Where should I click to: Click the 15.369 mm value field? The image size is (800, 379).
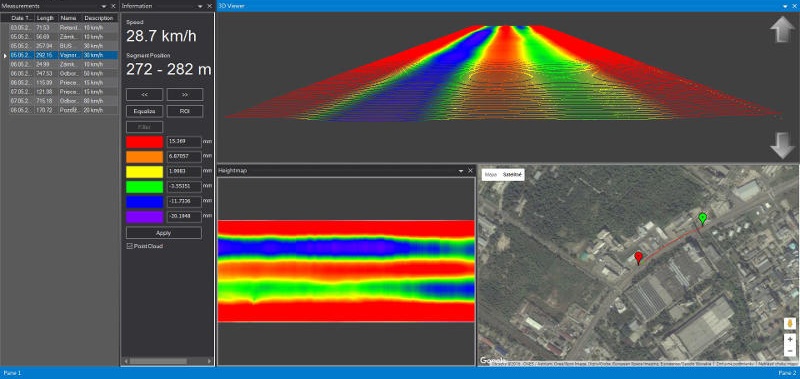pos(184,142)
